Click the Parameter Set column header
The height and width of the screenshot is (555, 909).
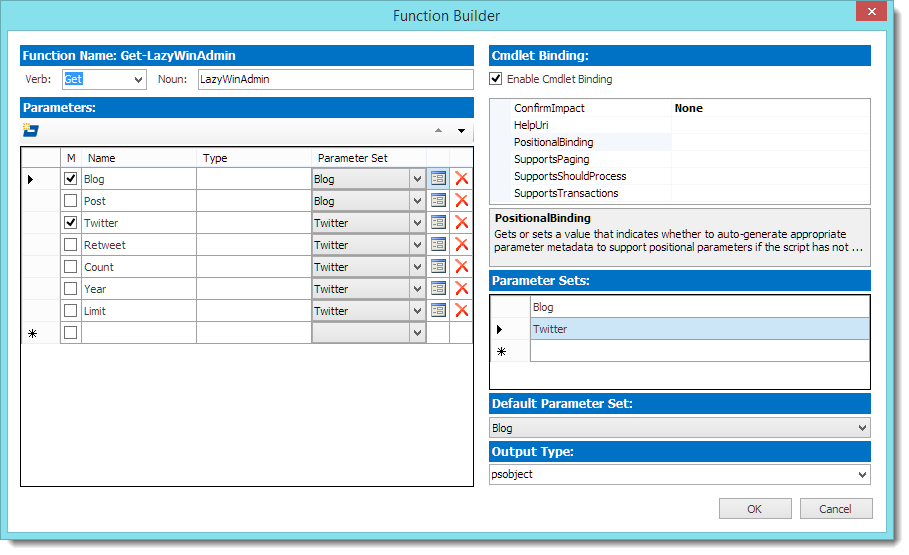coord(369,158)
